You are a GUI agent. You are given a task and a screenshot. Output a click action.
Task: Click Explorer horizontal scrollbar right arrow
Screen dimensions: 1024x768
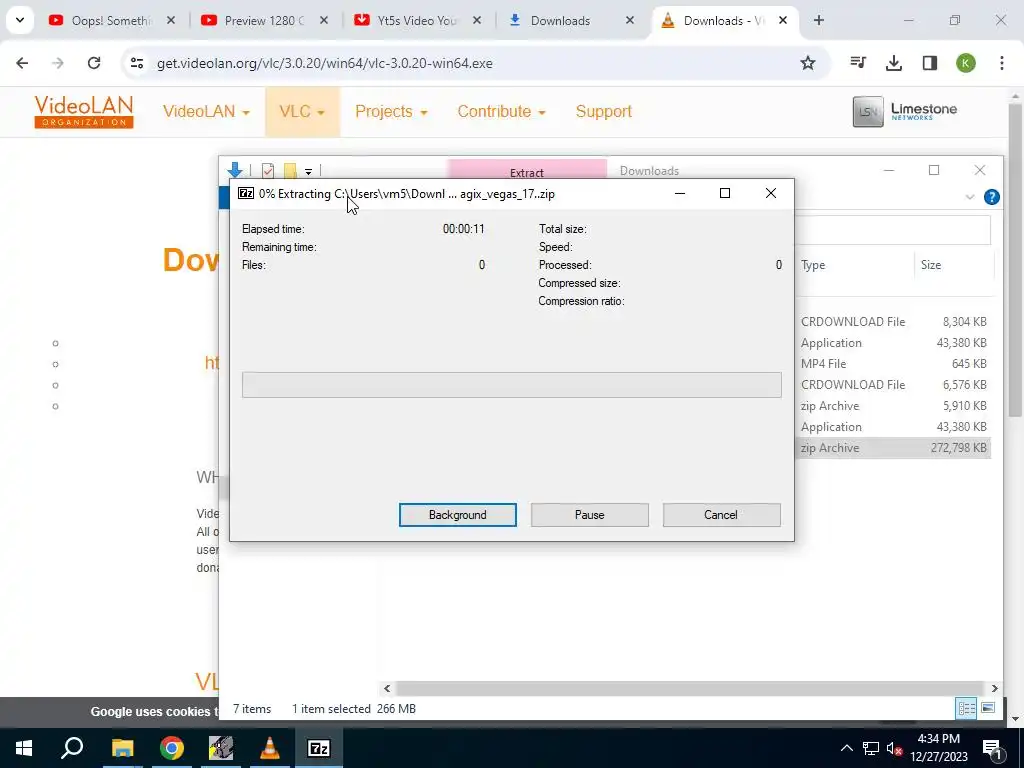click(x=994, y=688)
